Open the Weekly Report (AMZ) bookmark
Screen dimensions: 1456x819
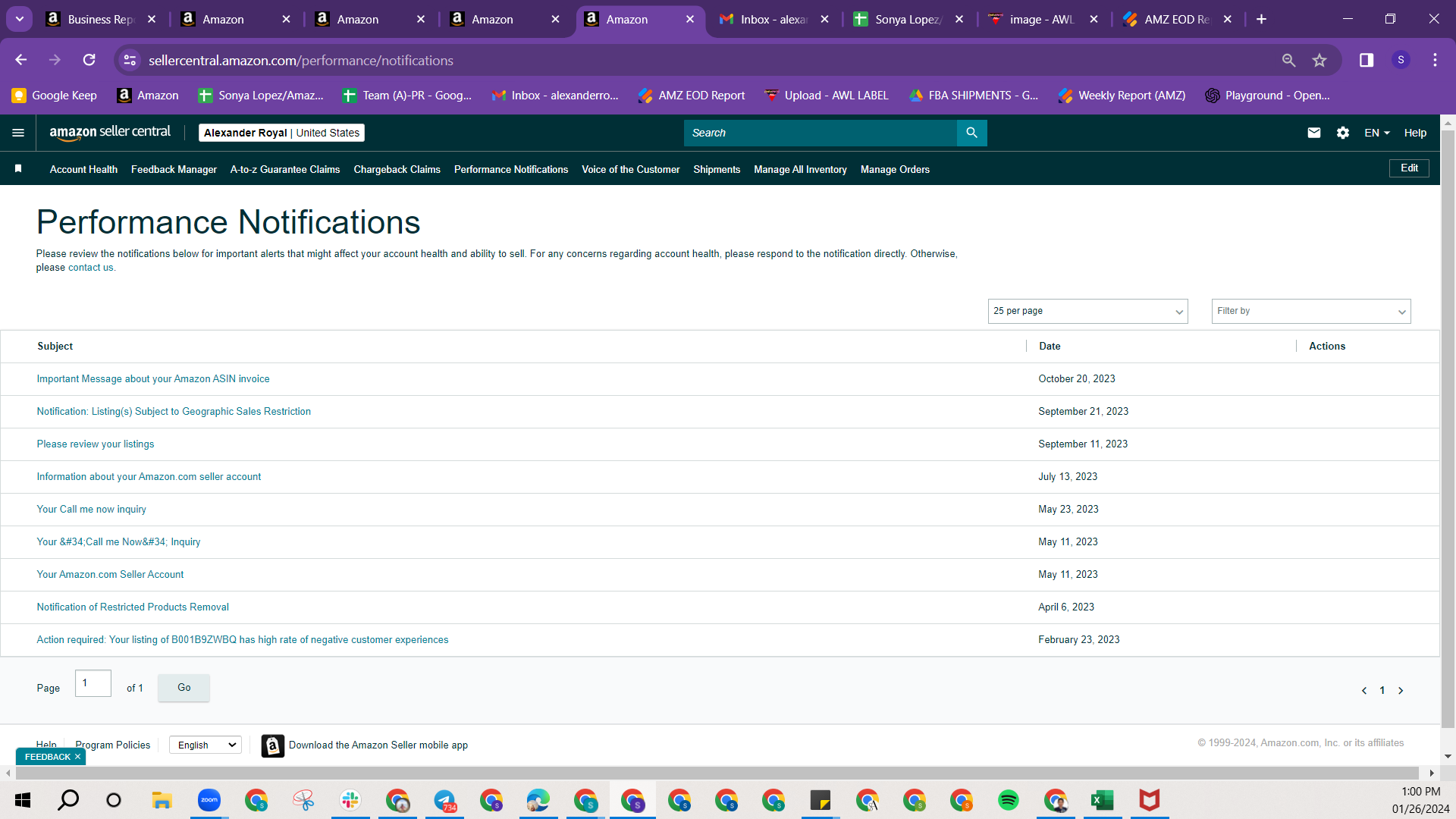tap(1122, 96)
